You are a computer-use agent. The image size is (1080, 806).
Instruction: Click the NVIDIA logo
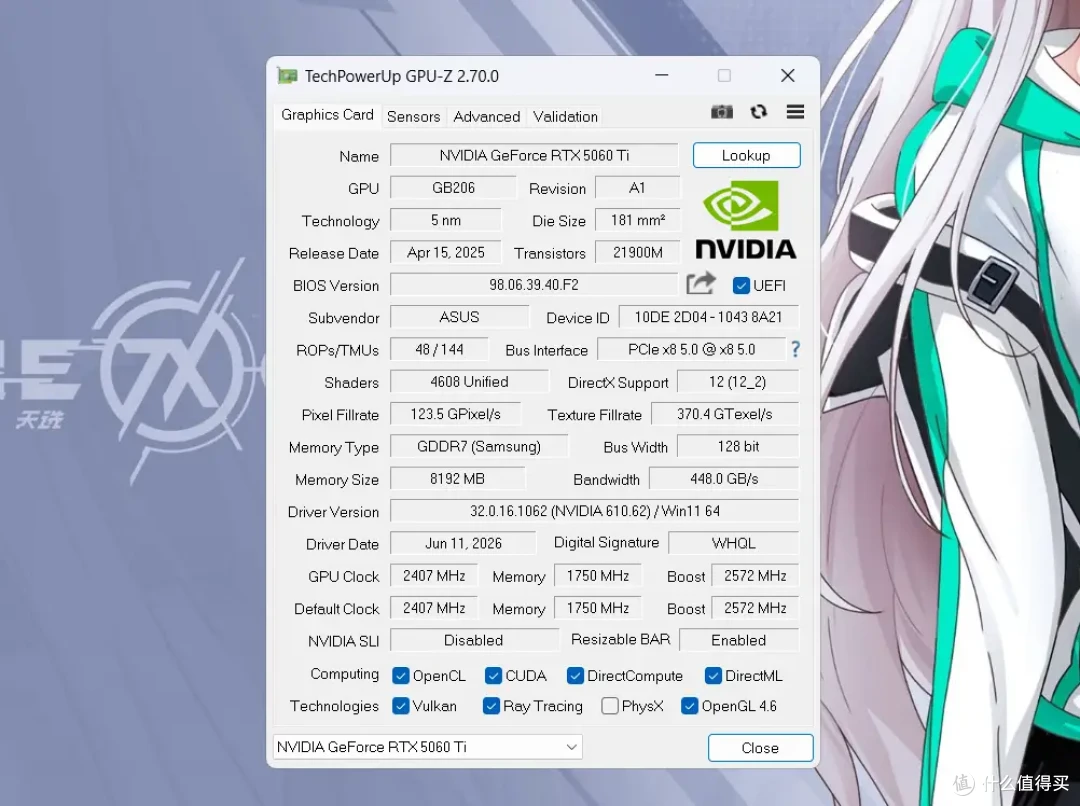pyautogui.click(x=745, y=220)
